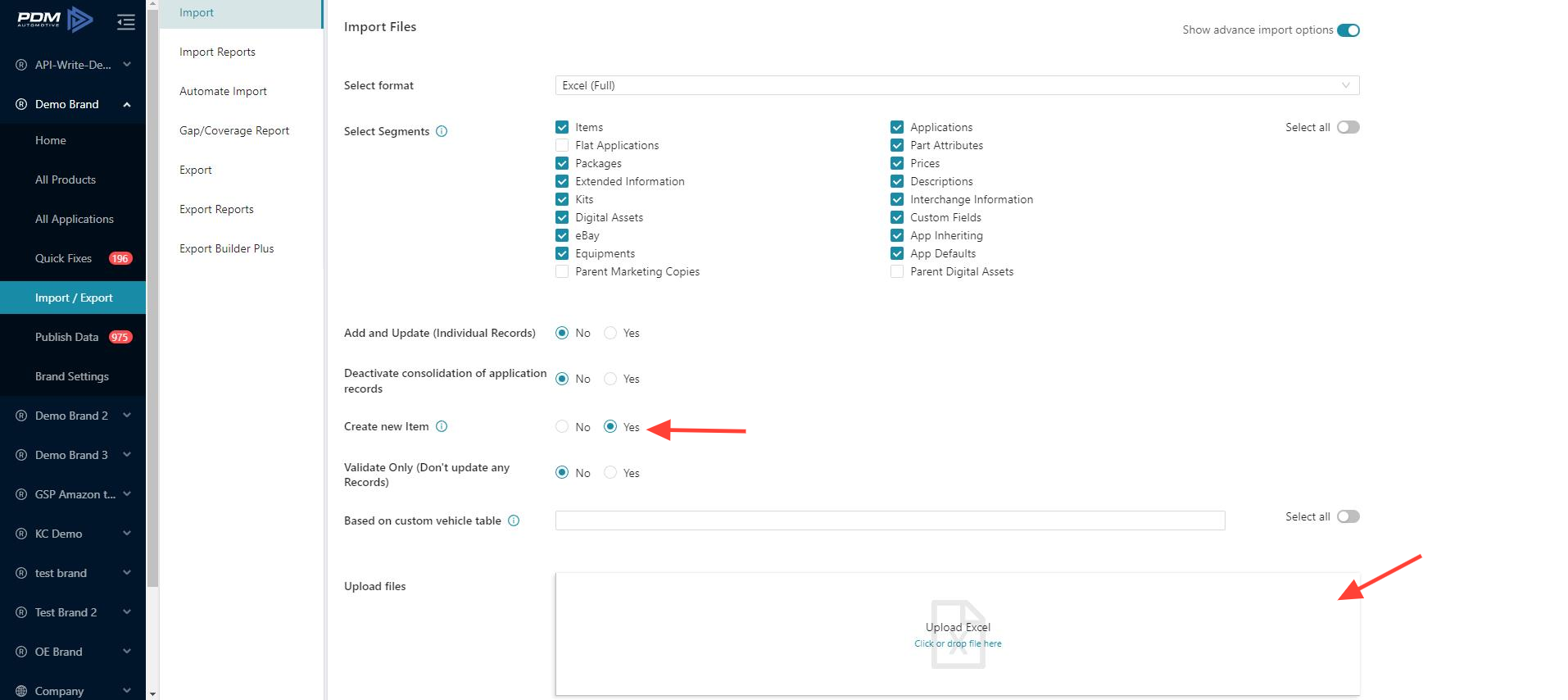
Task: Go to Home in sidebar
Action: [x=51, y=140]
